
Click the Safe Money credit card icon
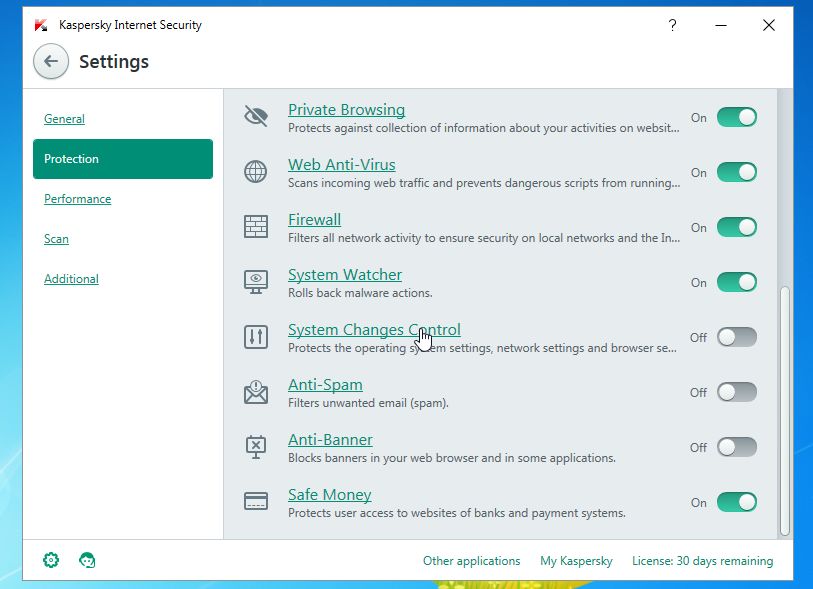[256, 502]
